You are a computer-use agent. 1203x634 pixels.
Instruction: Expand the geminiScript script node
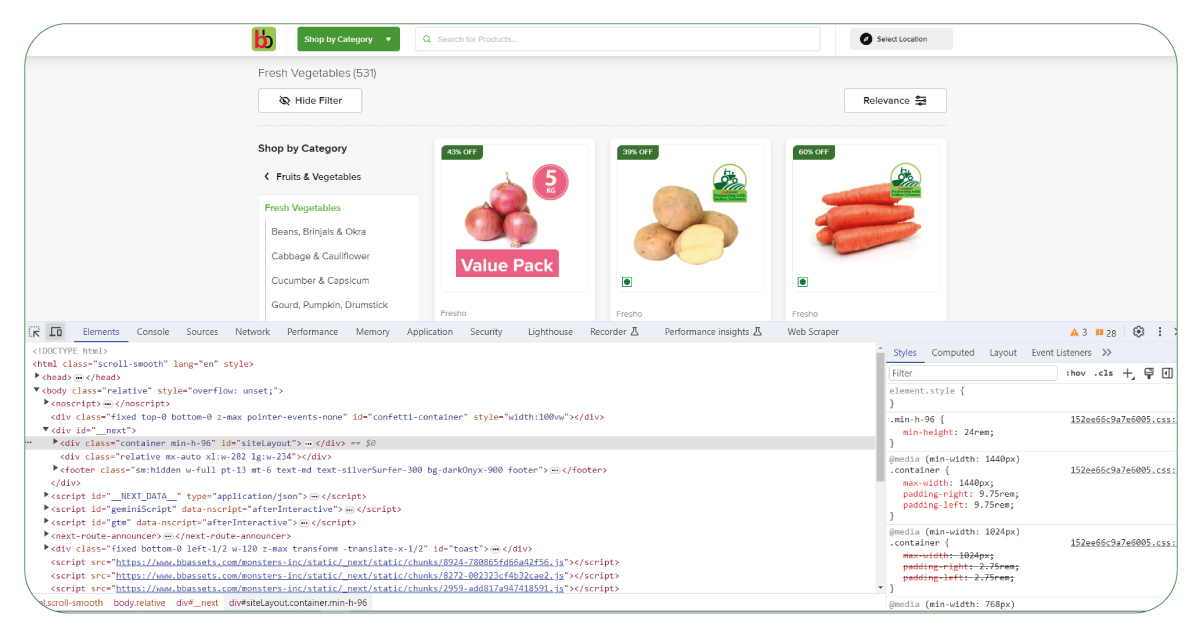point(47,508)
